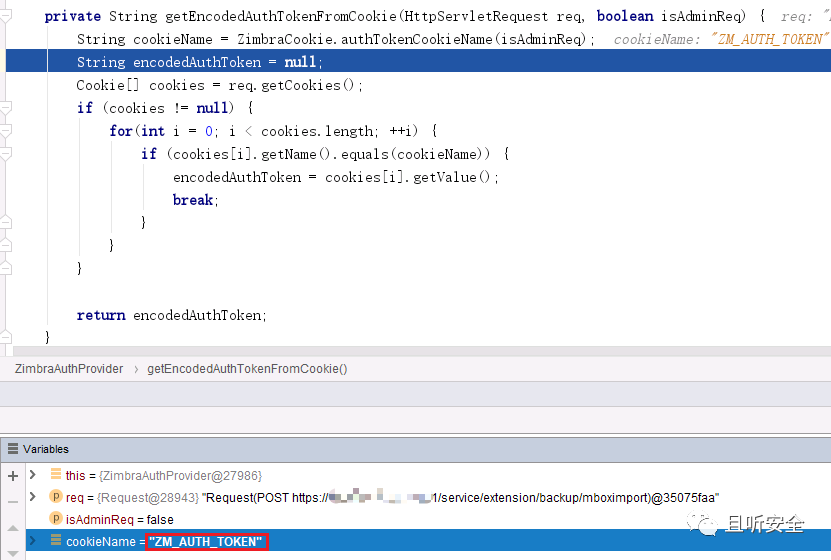Image resolution: width=831 pixels, height=560 pixels.
Task: Click the move watch up arrow
Action: coord(13,528)
